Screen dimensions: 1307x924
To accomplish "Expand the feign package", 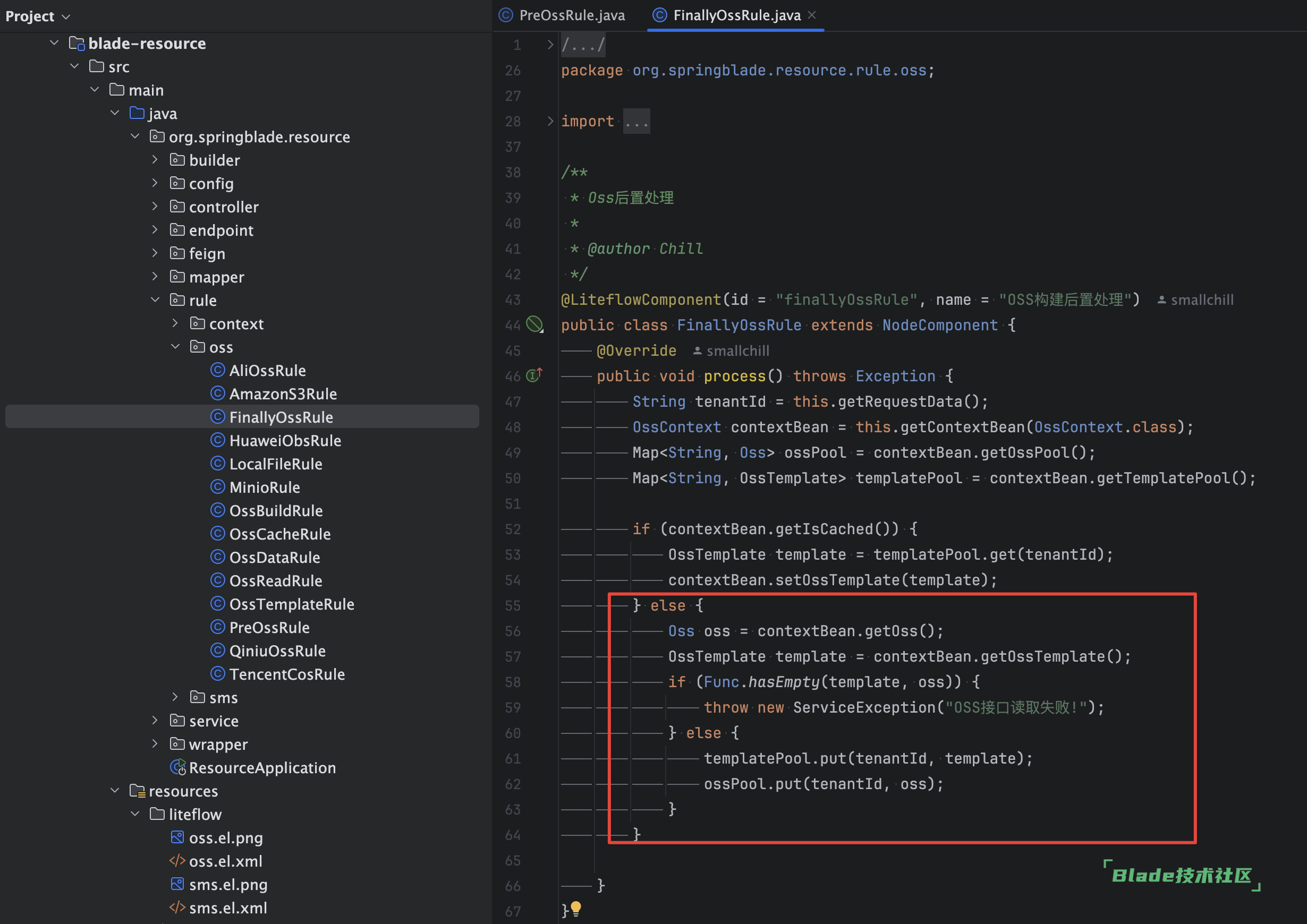I will pos(155,253).
